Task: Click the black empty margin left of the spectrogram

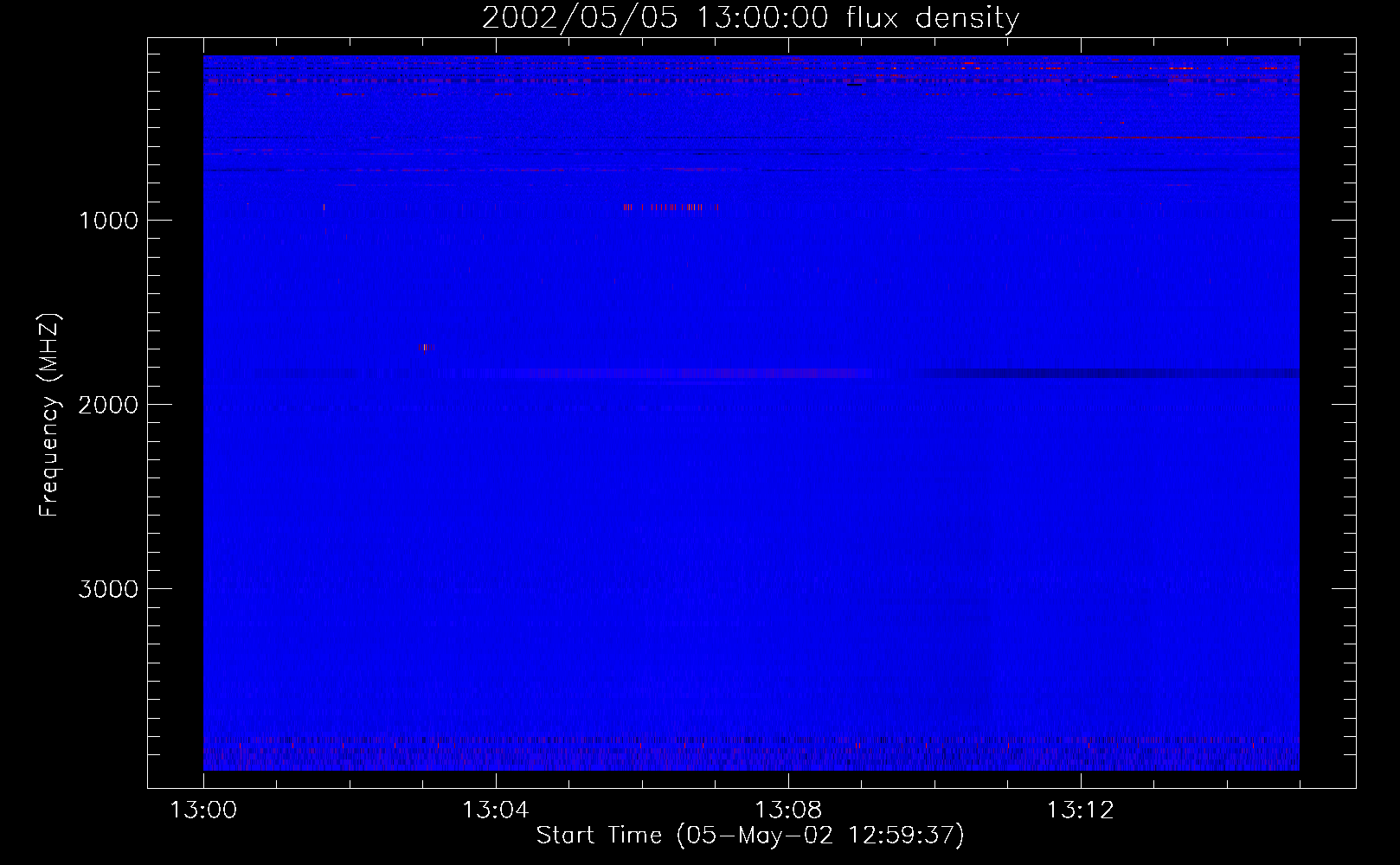Action: [x=176, y=415]
